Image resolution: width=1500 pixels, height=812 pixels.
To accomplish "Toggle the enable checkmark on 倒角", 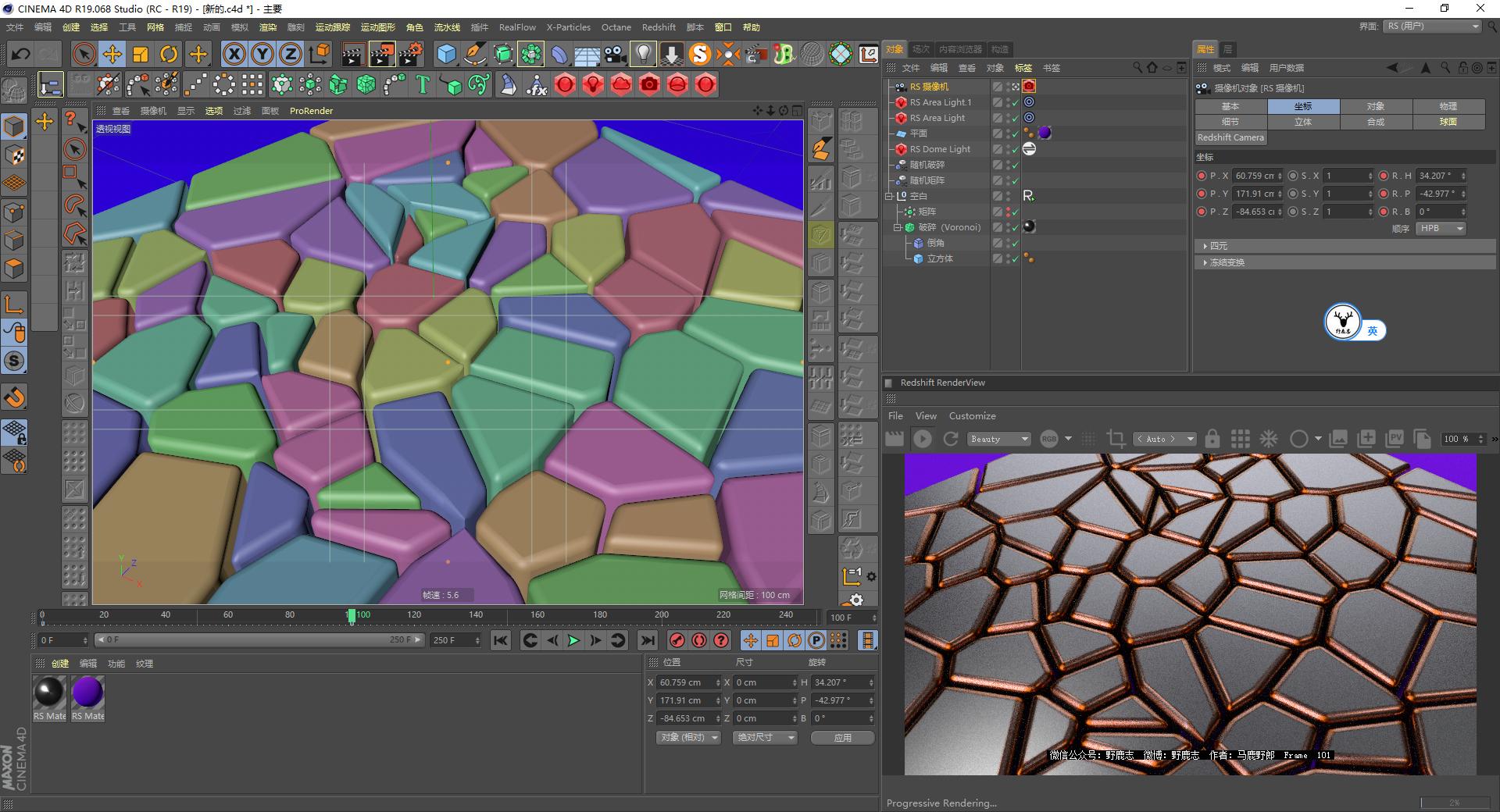I will pyautogui.click(x=1014, y=243).
